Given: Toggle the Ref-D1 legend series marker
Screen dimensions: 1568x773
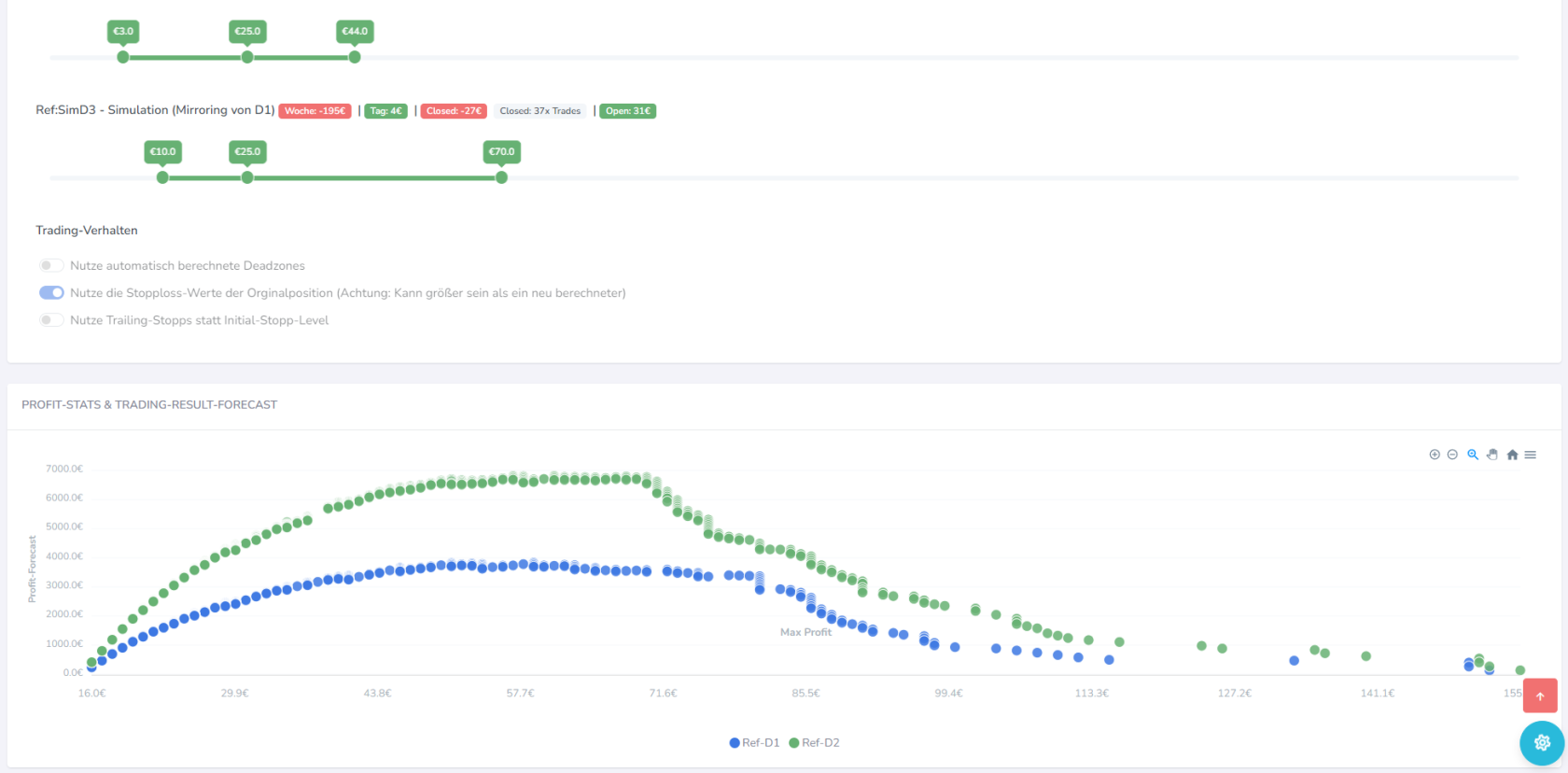Looking at the screenshot, I should (x=735, y=743).
